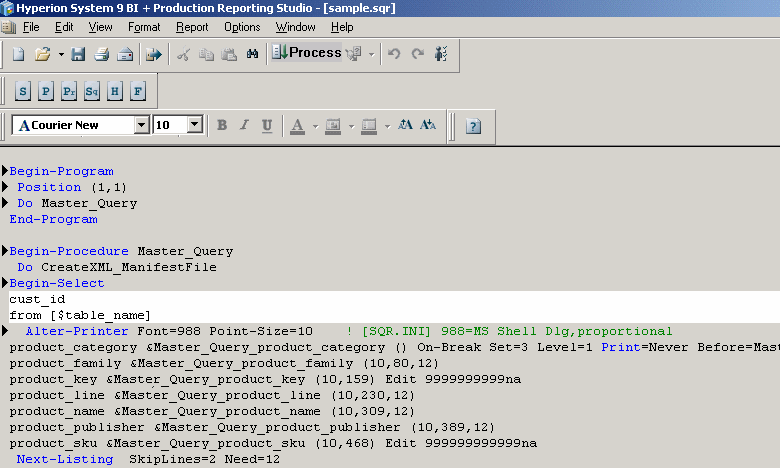The height and width of the screenshot is (468, 780).
Task: Click the cust_id line in the editor
Action: coord(37,299)
